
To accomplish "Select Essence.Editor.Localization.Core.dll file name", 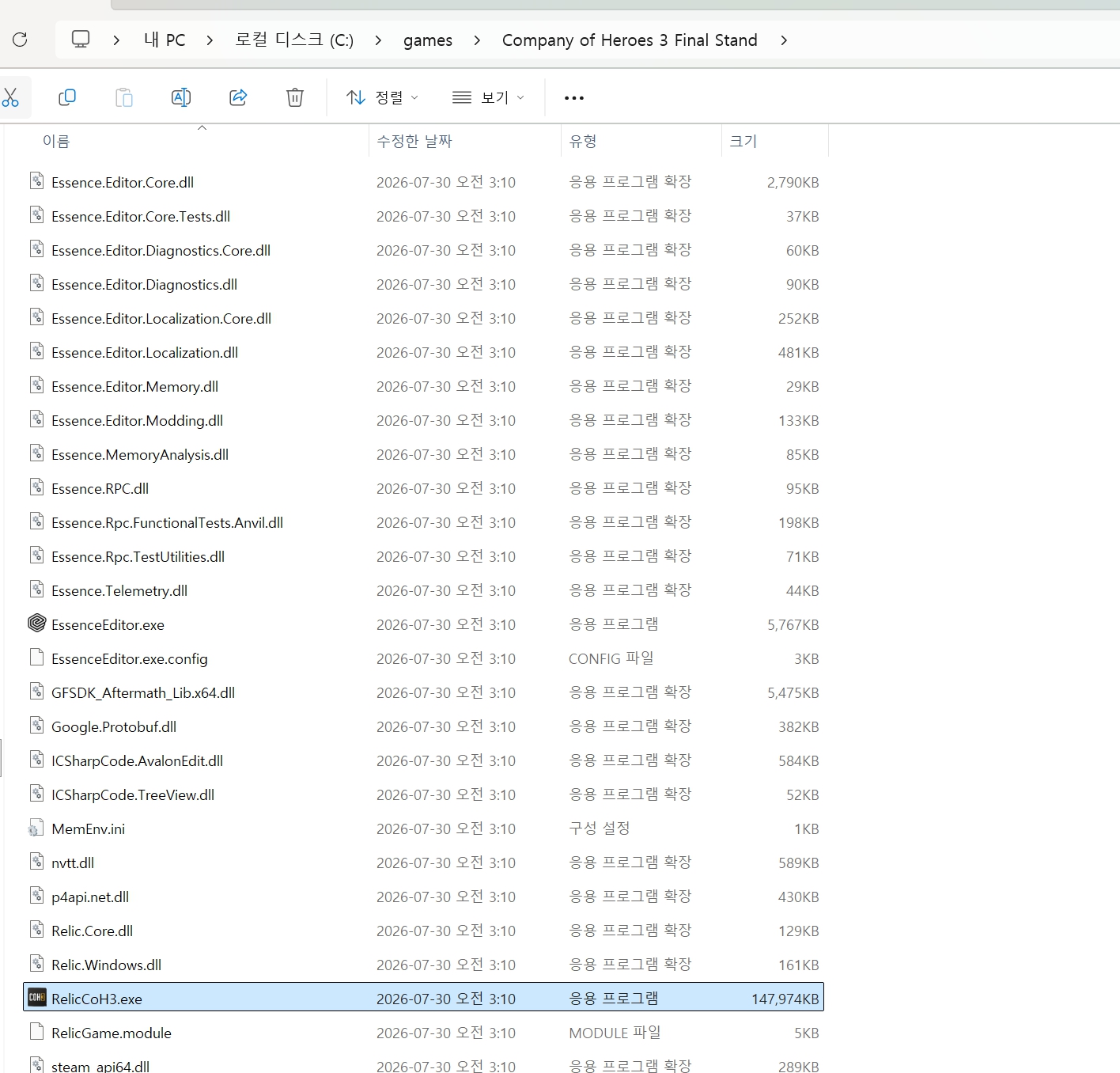I will click(161, 318).
